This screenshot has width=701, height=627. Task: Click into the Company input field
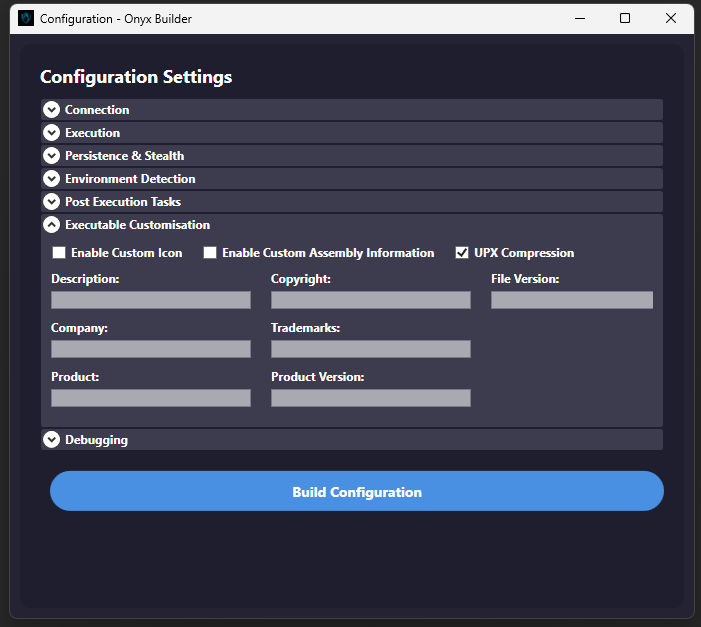point(151,349)
